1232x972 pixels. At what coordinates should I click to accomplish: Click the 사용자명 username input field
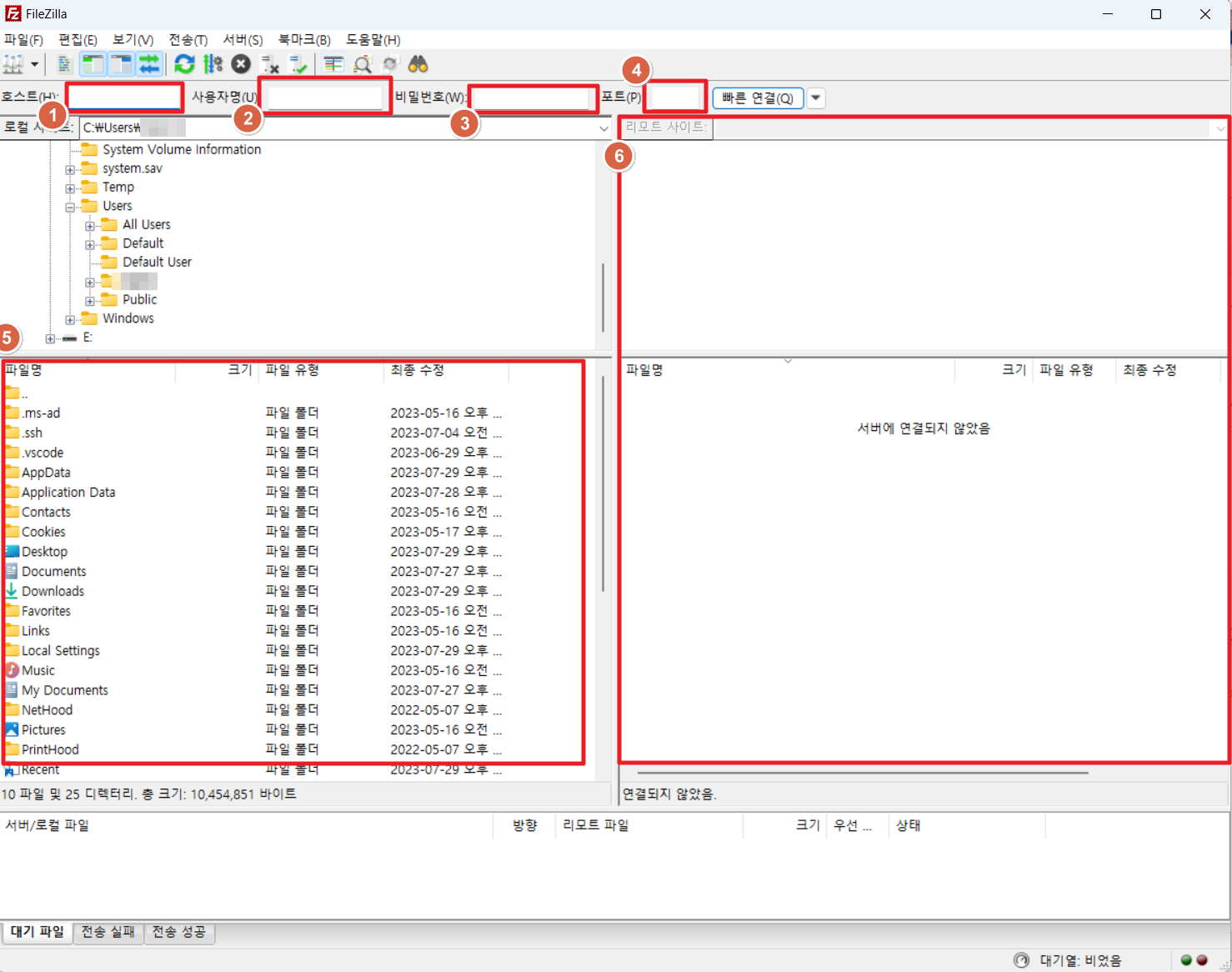325,98
